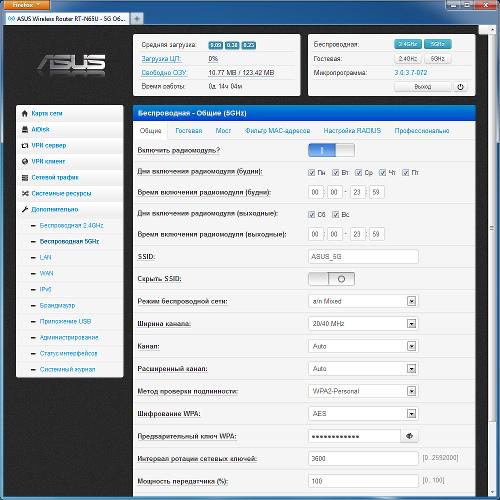Screen dimensions: 500x500
Task: Open the network map home icon
Action: click(24, 113)
